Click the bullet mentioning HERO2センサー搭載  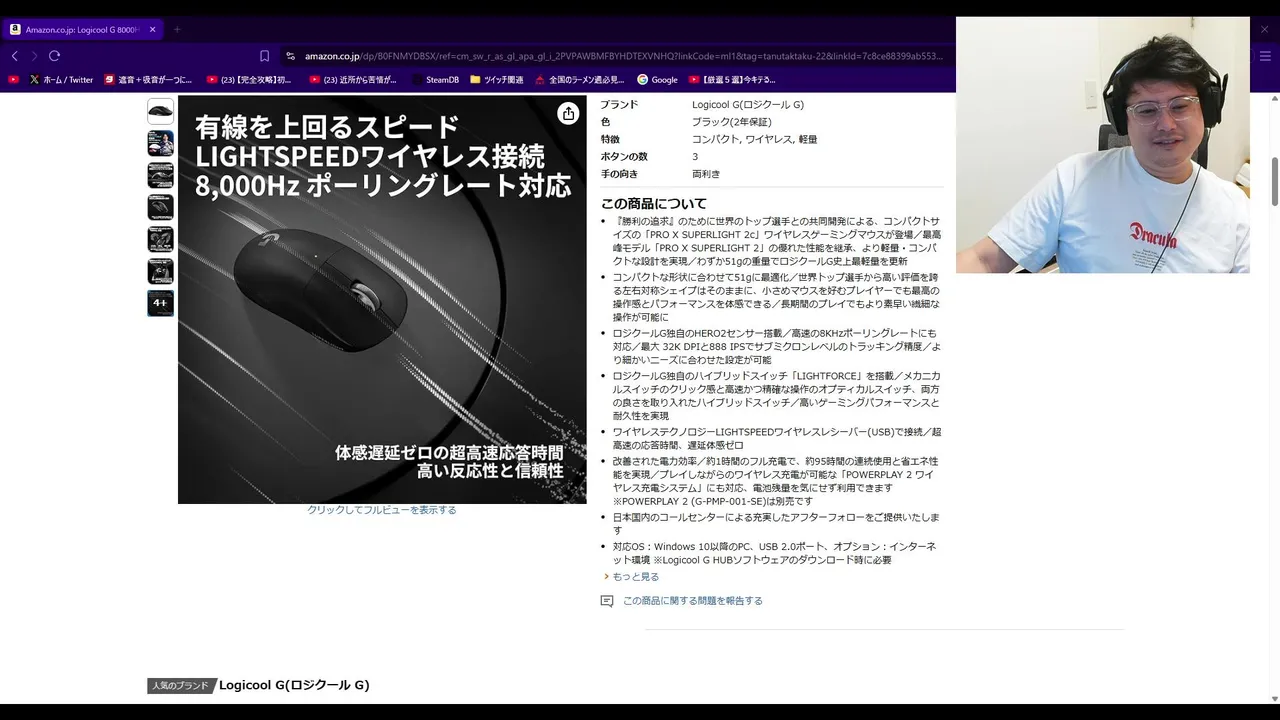tap(776, 346)
